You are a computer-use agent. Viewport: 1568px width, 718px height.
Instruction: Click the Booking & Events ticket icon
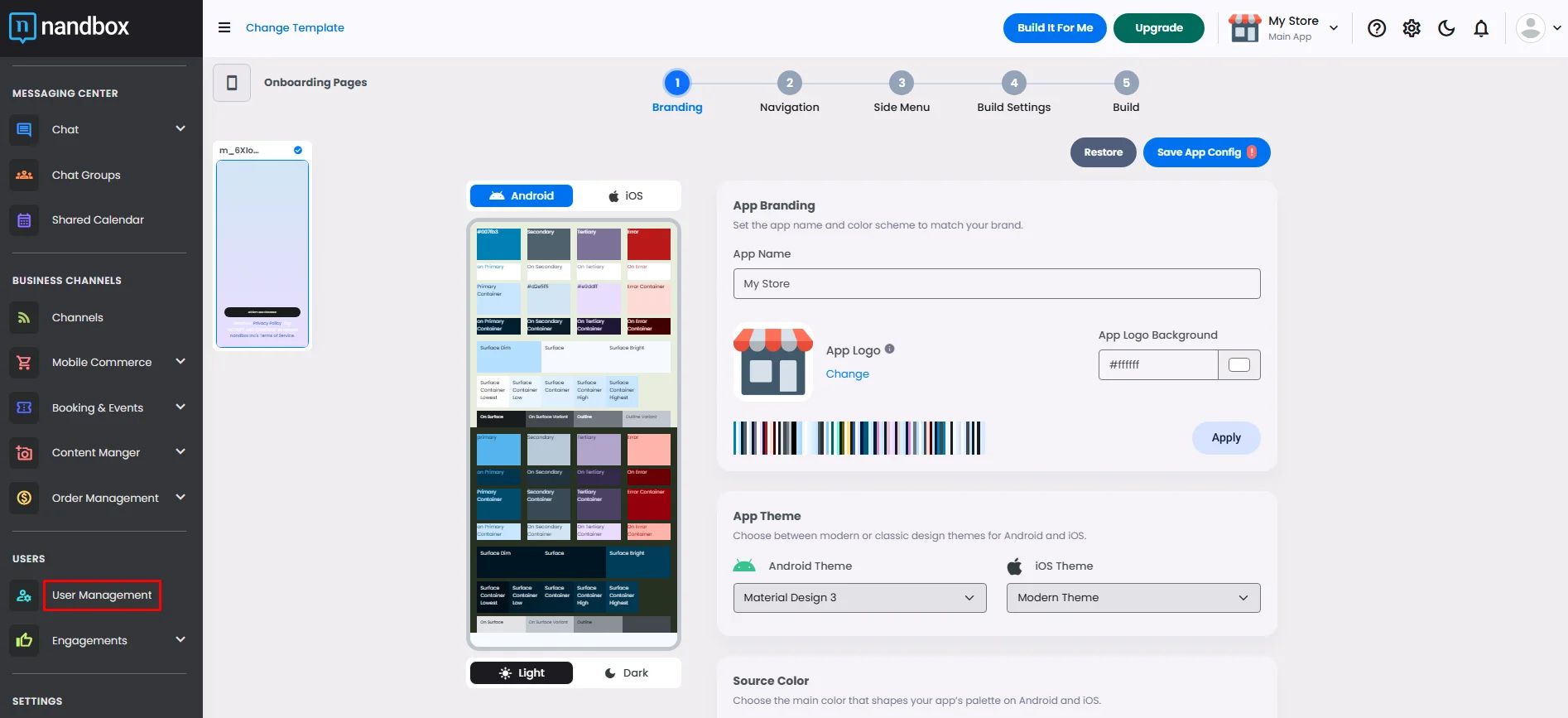coord(24,408)
